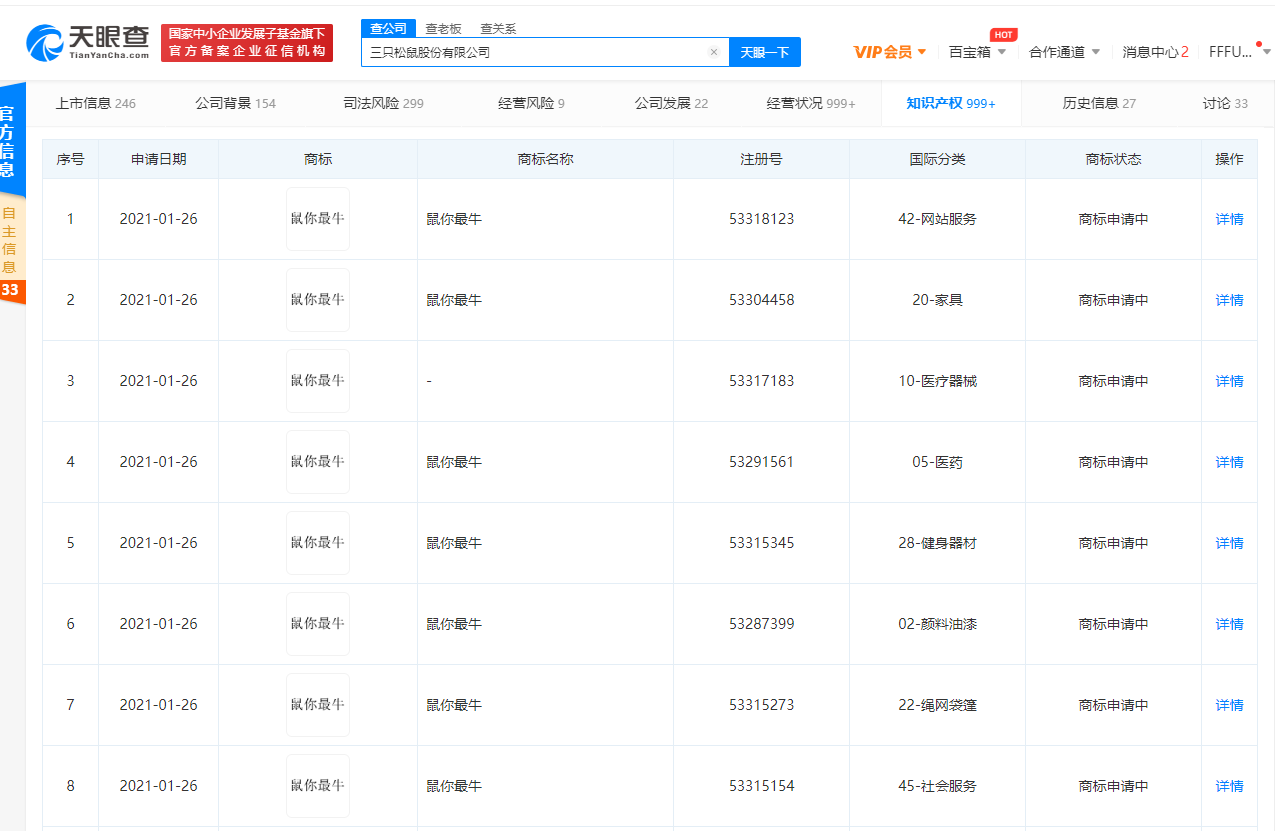This screenshot has width=1275, height=831.
Task: Open trademark thumbnail in row 1
Action: coord(318,219)
